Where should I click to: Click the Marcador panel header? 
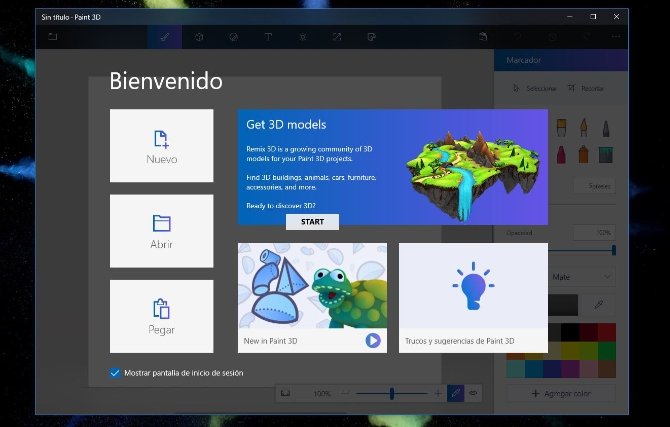coord(561,60)
